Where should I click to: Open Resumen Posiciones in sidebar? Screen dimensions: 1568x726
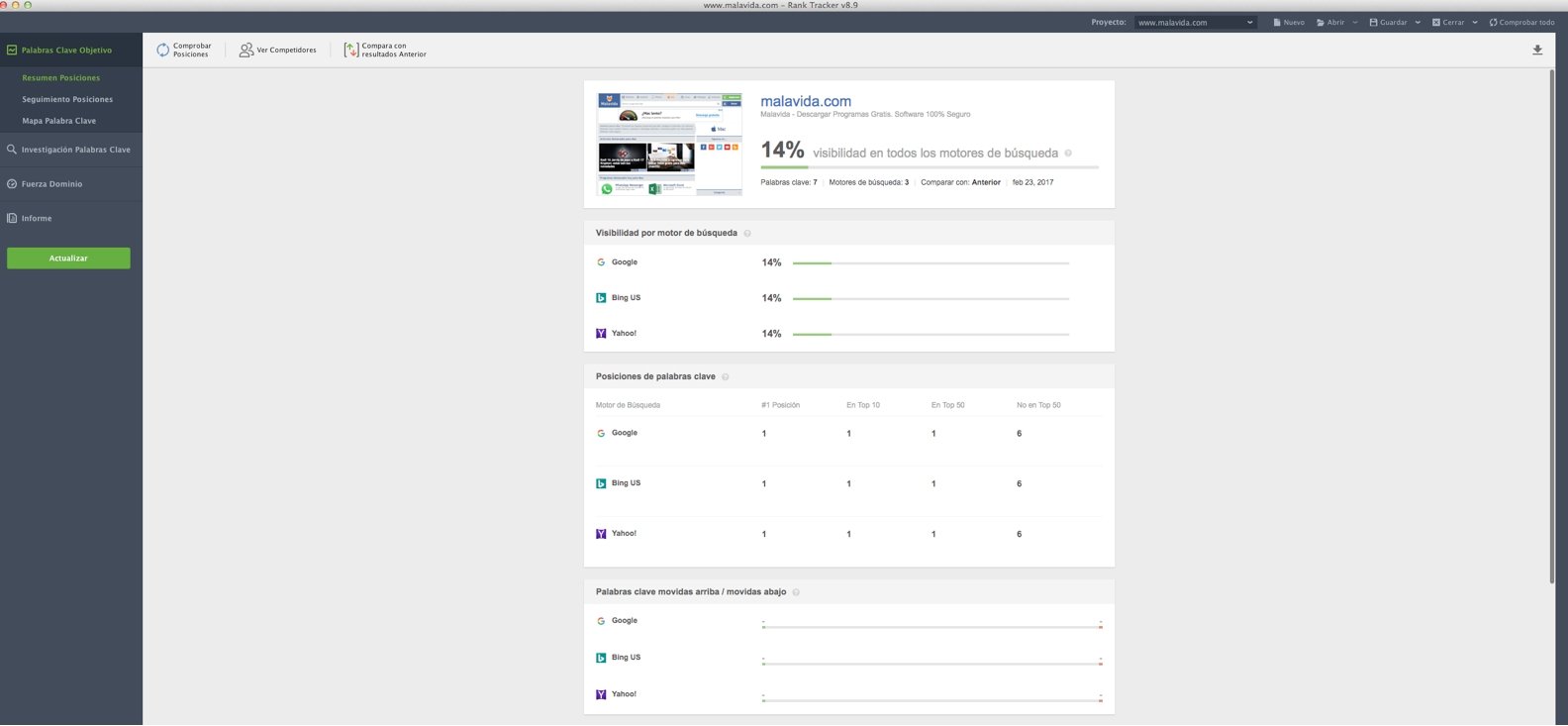coord(61,77)
